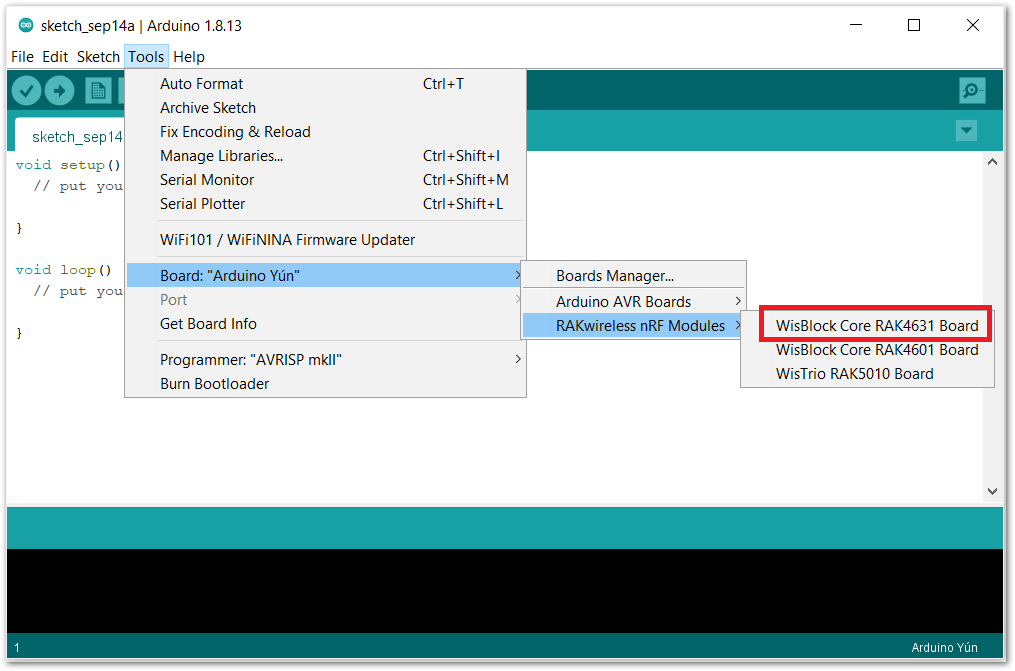The height and width of the screenshot is (671, 1015).
Task: Choose Auto Format from Tools menu
Action: [325, 84]
